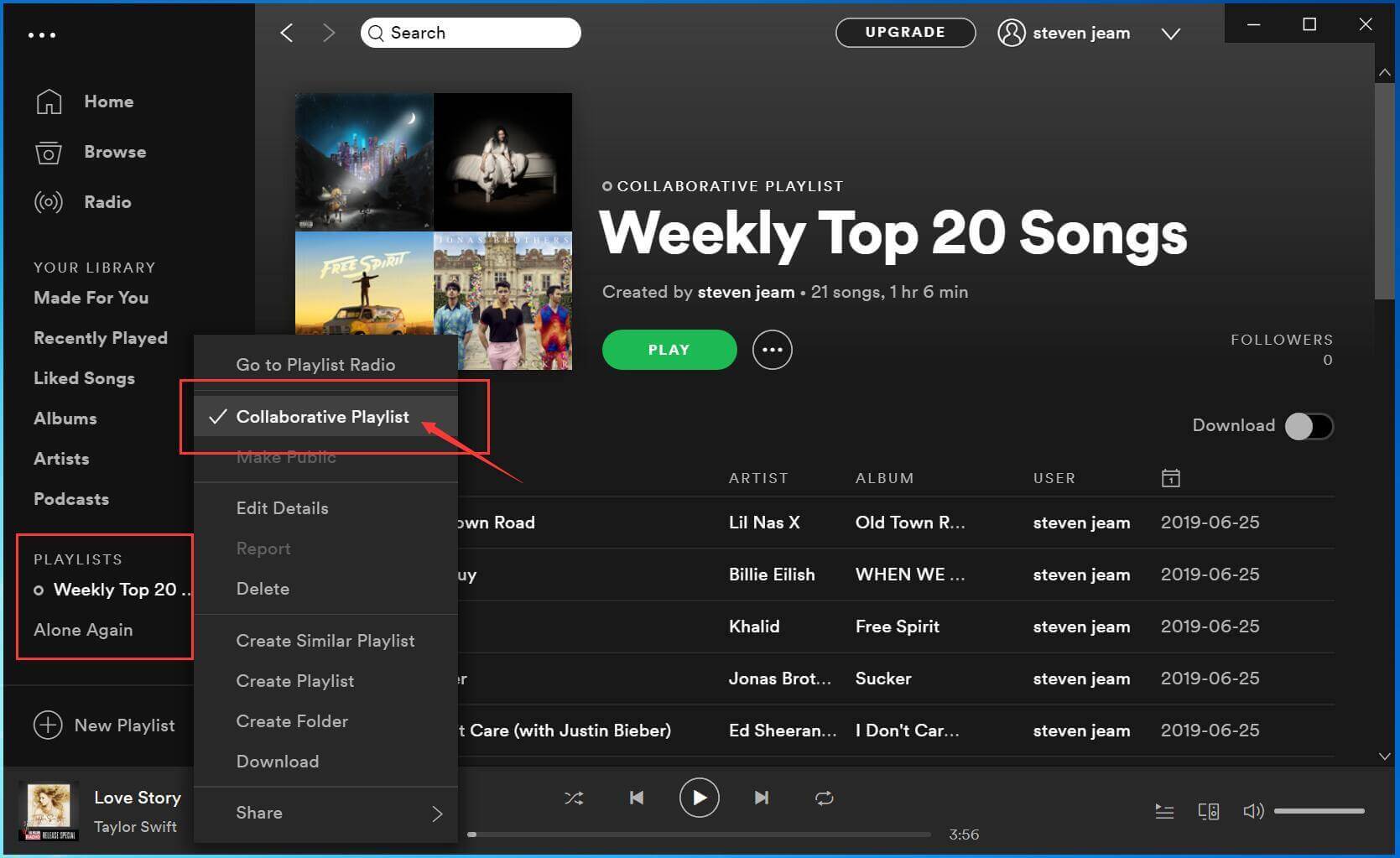Select the Weekly Top 20 playlist in the sidebar

pos(112,590)
